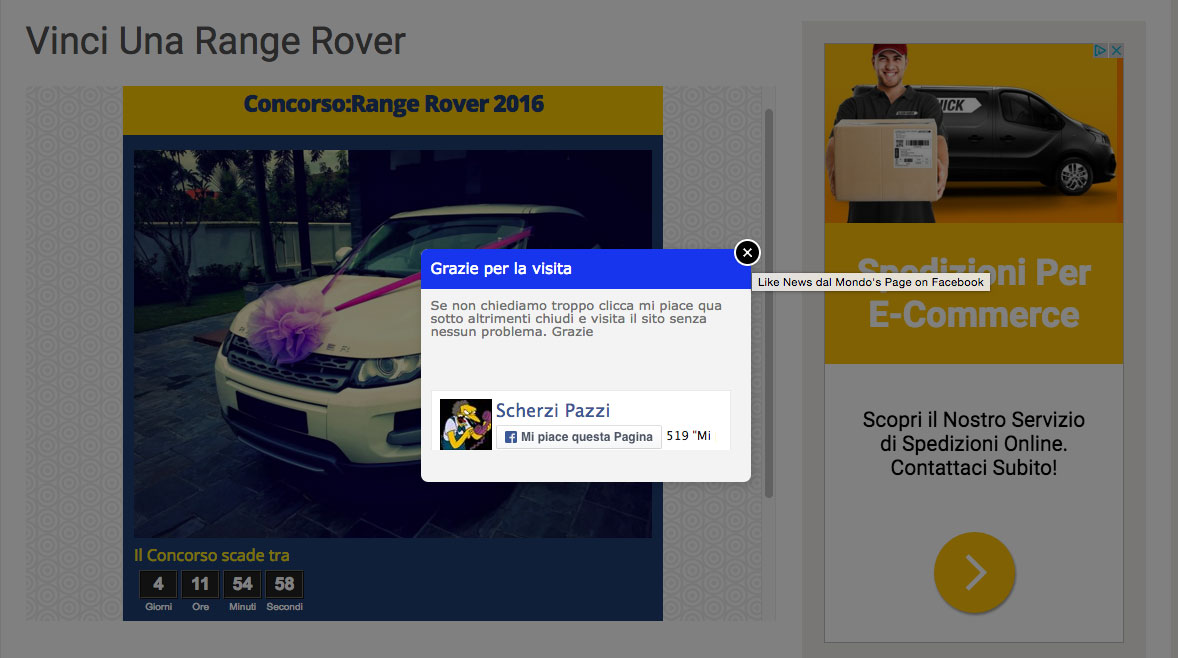1178x658 pixels.
Task: Click the contest frame's vertical scrollbar
Action: click(769, 303)
